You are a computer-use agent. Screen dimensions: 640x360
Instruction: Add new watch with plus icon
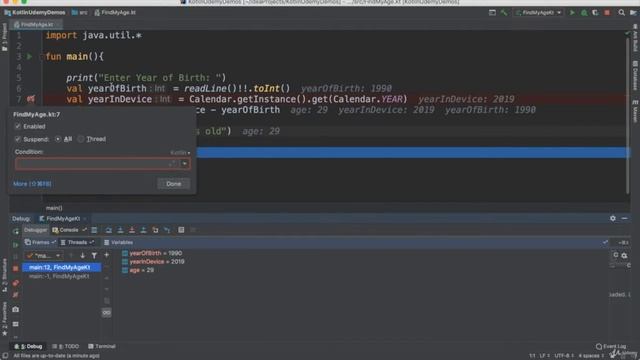107,255
